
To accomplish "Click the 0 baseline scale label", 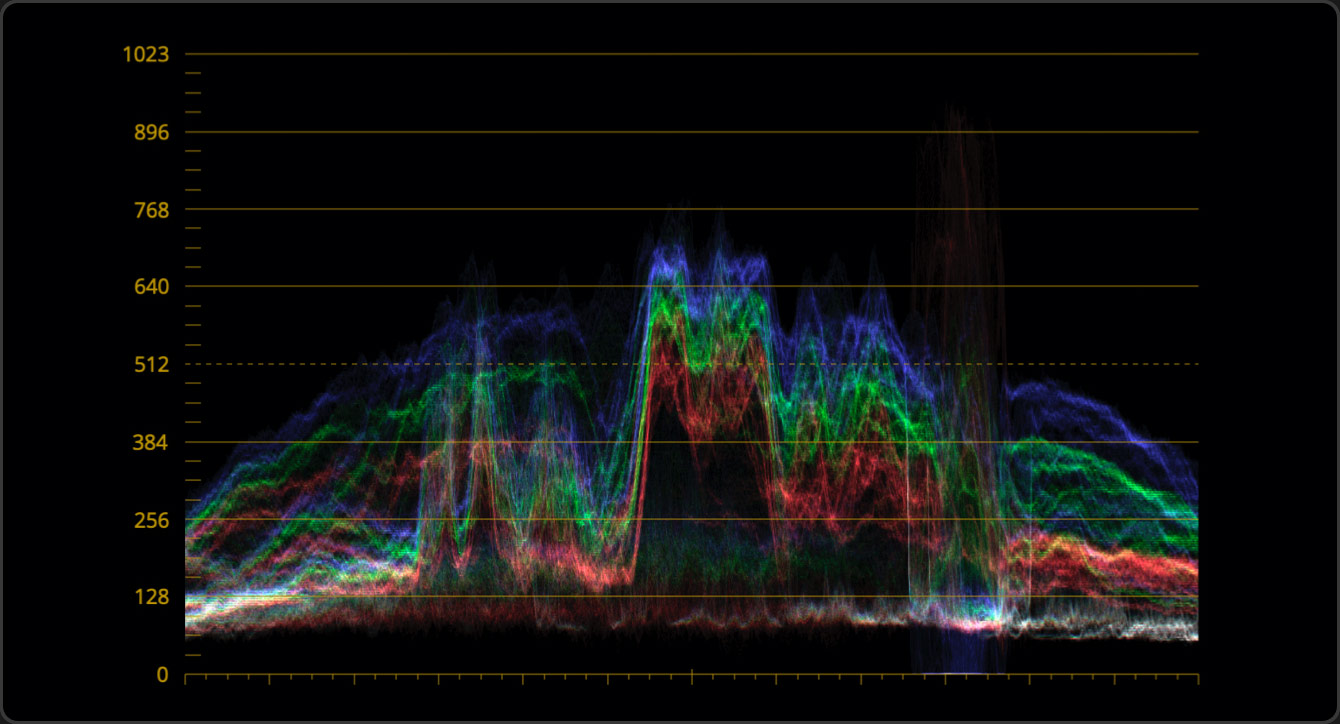I will pyautogui.click(x=162, y=675).
